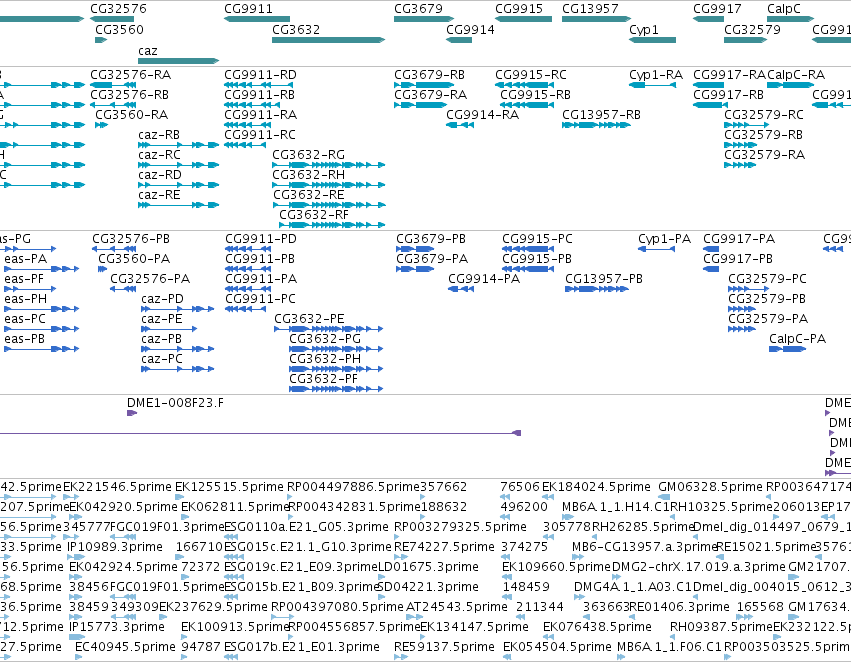The height and width of the screenshot is (662, 851).
Task: Click protein eas-PH
Action: (x=26, y=298)
